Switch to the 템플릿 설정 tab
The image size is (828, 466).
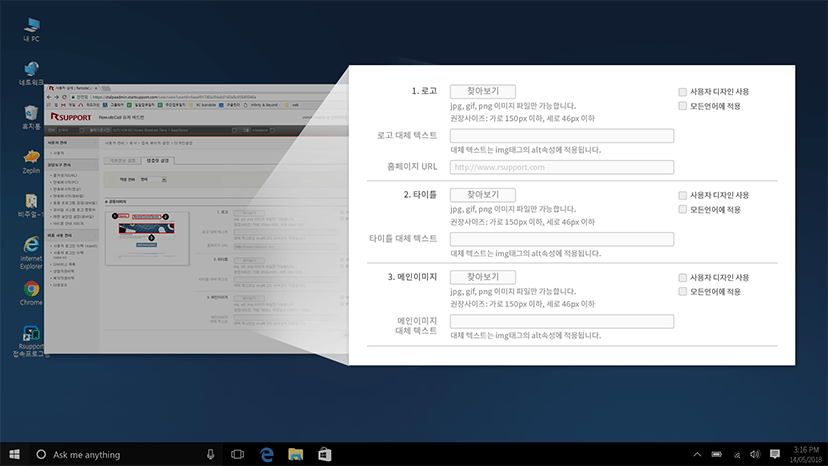coord(157,161)
